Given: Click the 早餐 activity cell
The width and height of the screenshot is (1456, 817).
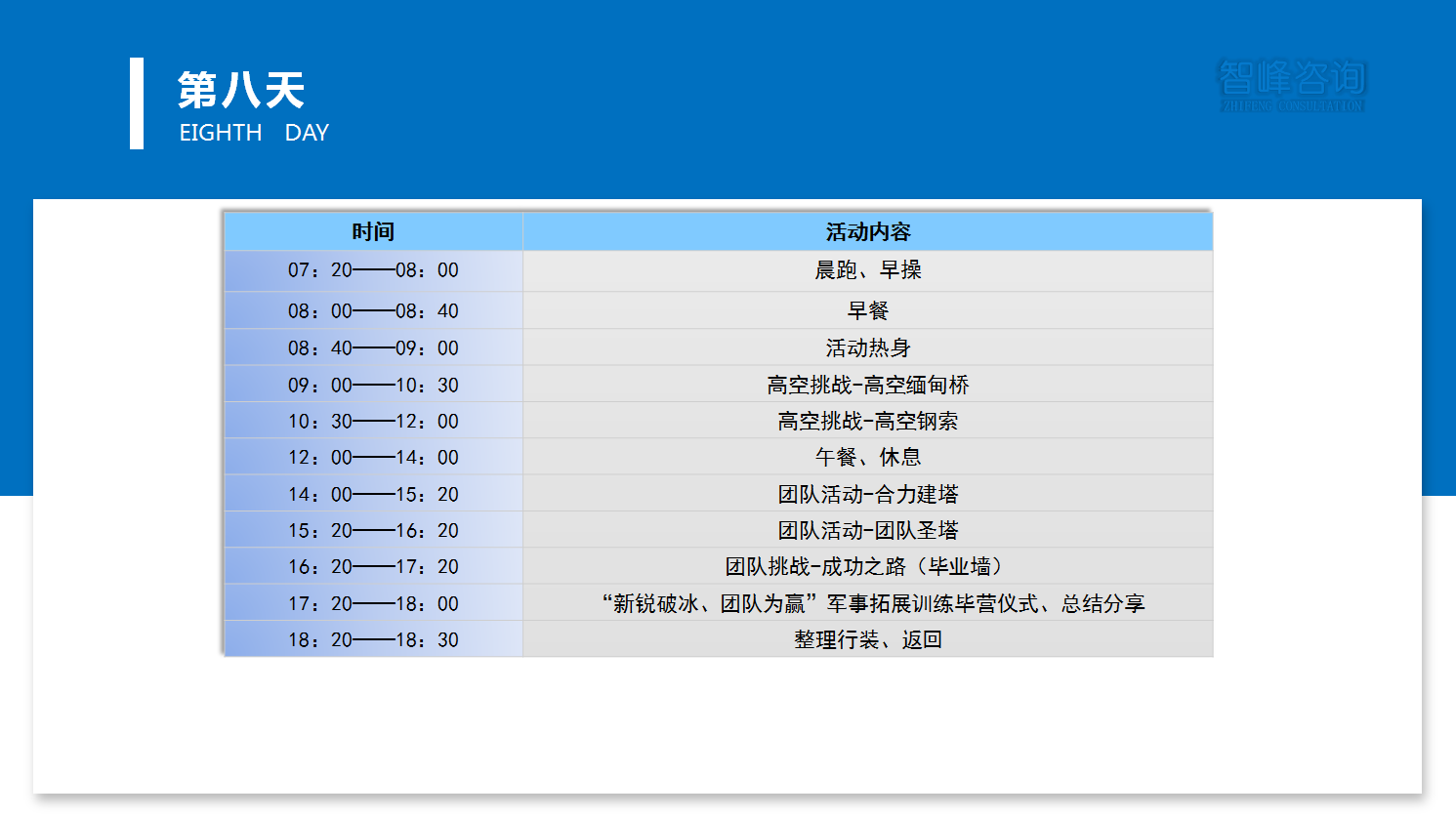Looking at the screenshot, I should point(867,311).
